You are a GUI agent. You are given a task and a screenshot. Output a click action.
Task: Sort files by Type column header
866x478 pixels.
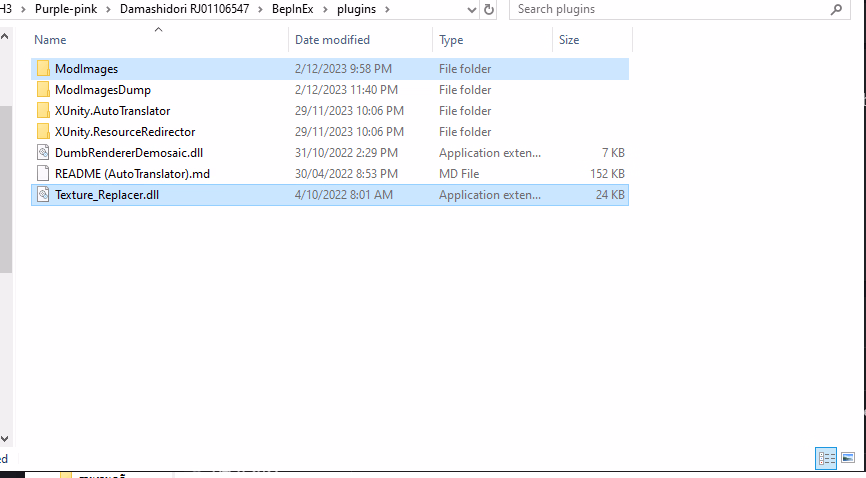coord(452,40)
